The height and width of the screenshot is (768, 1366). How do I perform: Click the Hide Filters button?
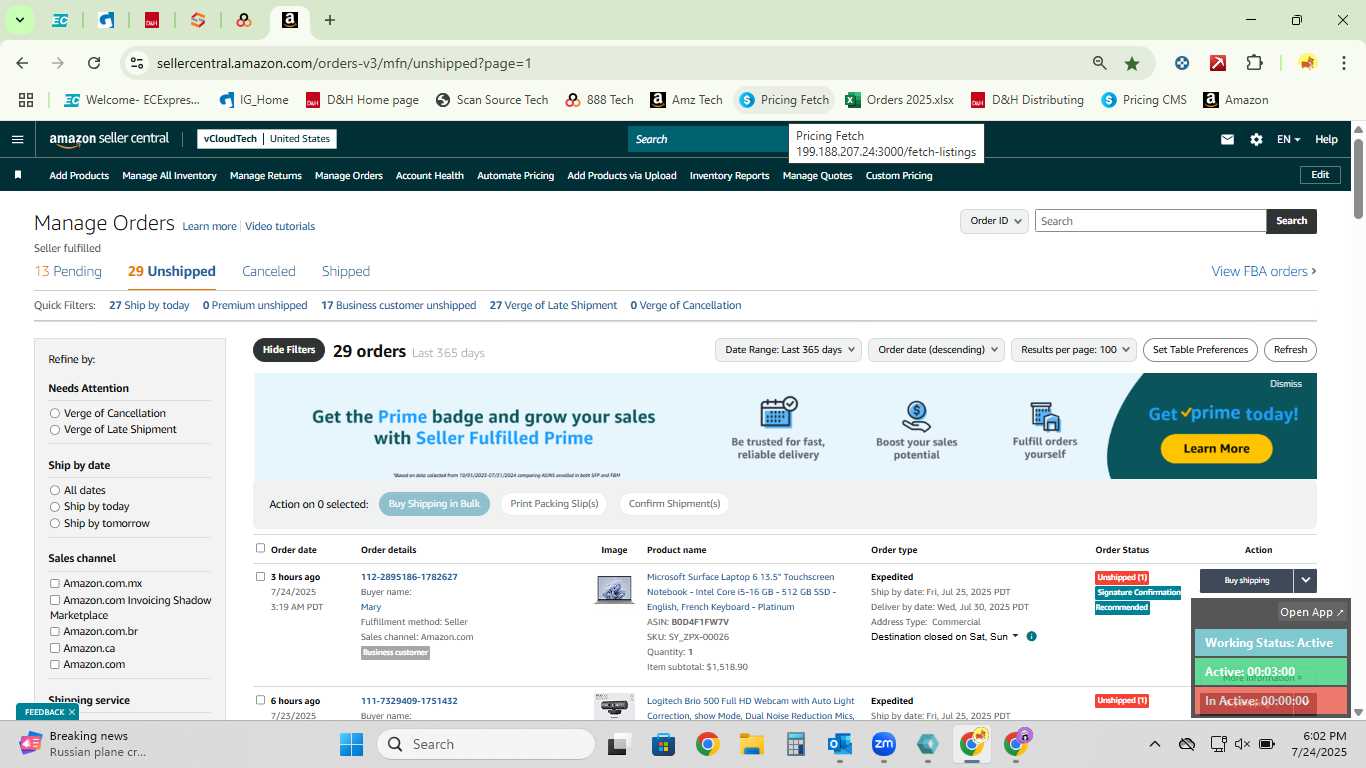[289, 350]
